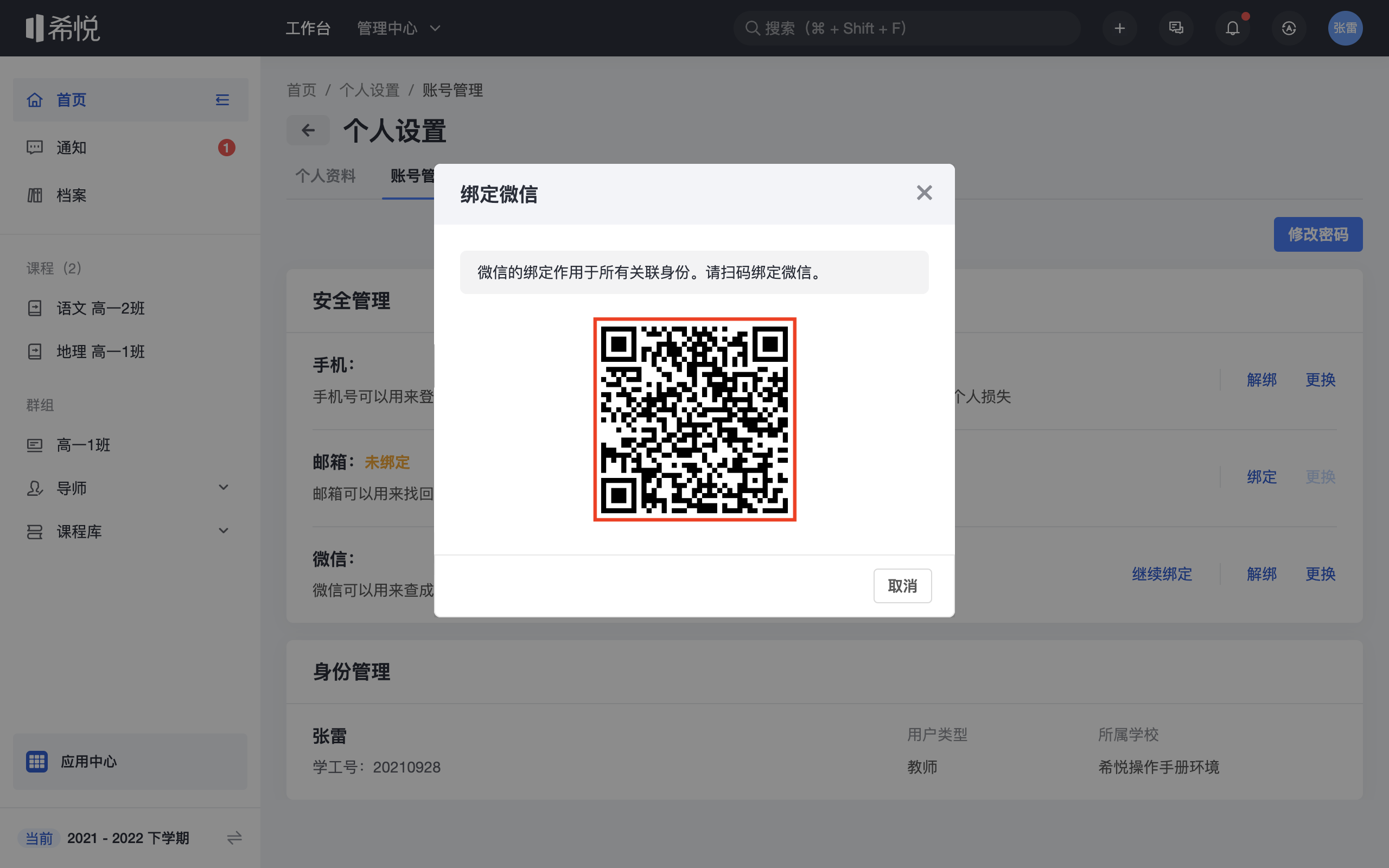Click the WeChat QR code image
1389x868 pixels.
click(x=694, y=420)
